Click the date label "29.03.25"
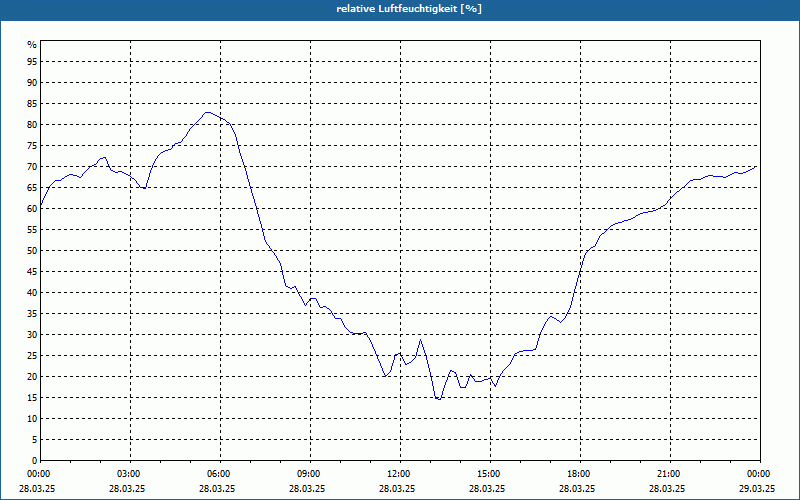The height and width of the screenshot is (500, 800). point(757,489)
